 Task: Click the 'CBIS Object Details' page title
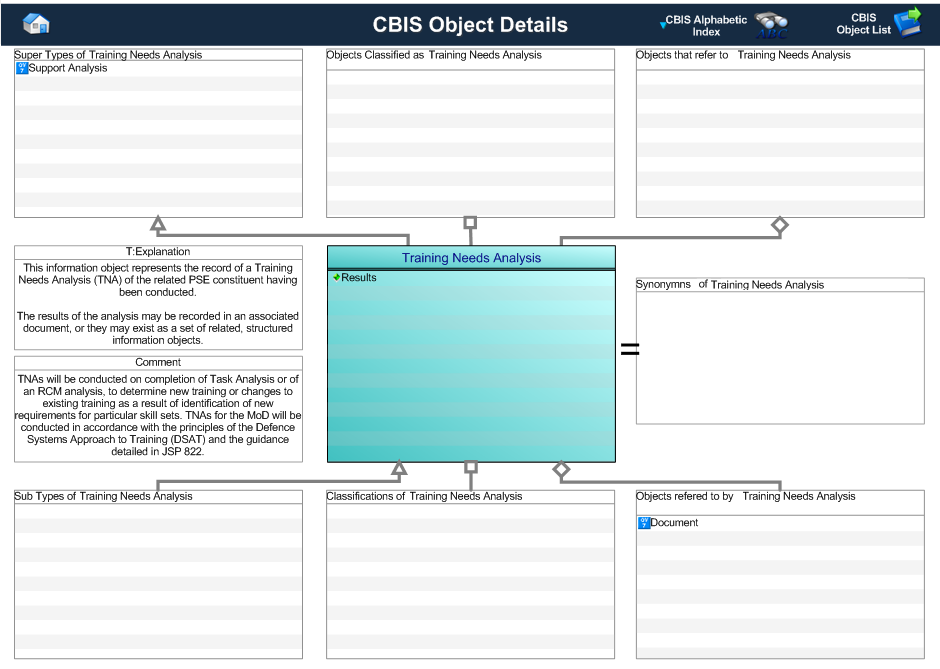470,25
